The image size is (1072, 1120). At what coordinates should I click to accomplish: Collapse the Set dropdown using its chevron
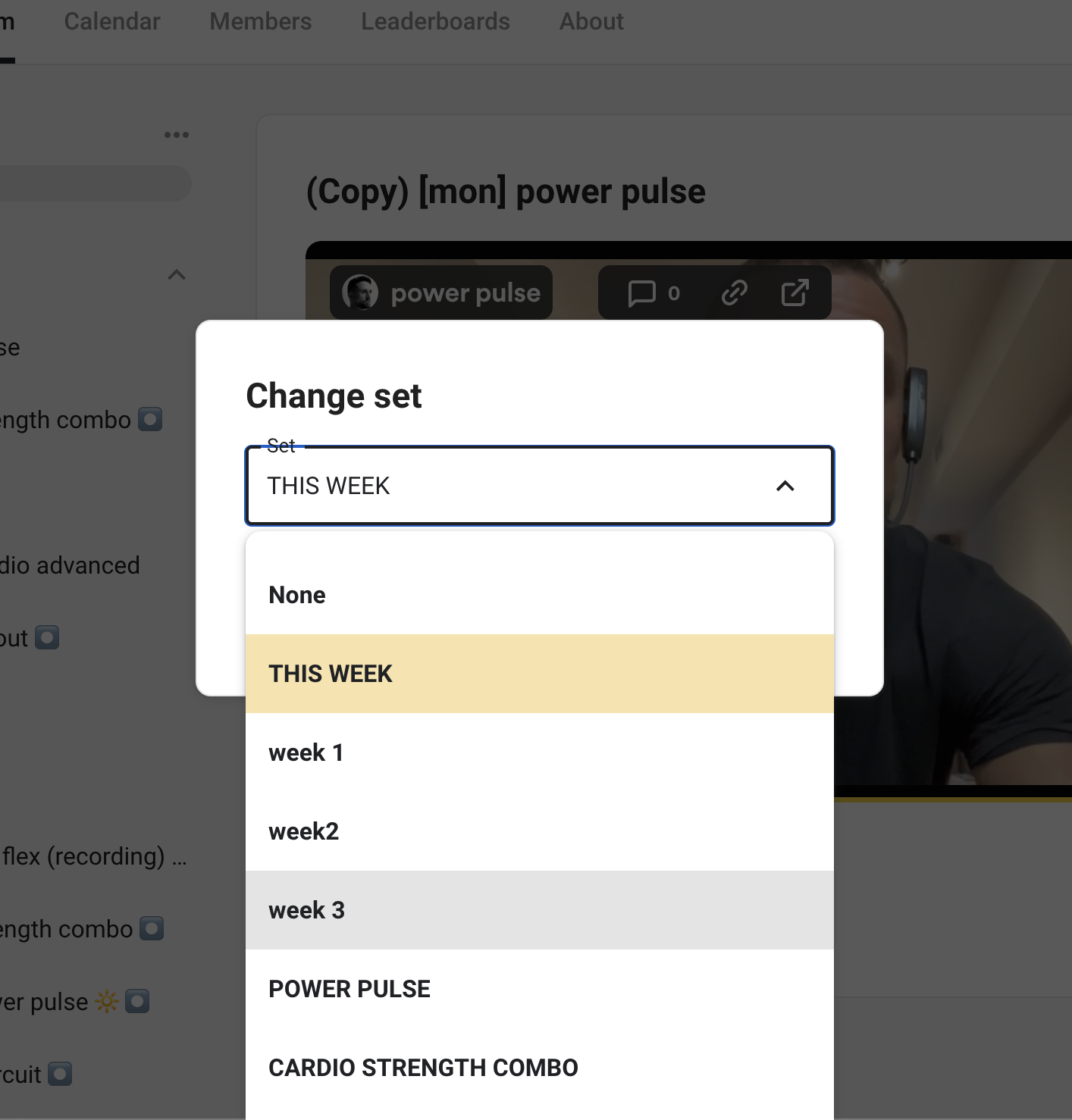click(x=786, y=486)
